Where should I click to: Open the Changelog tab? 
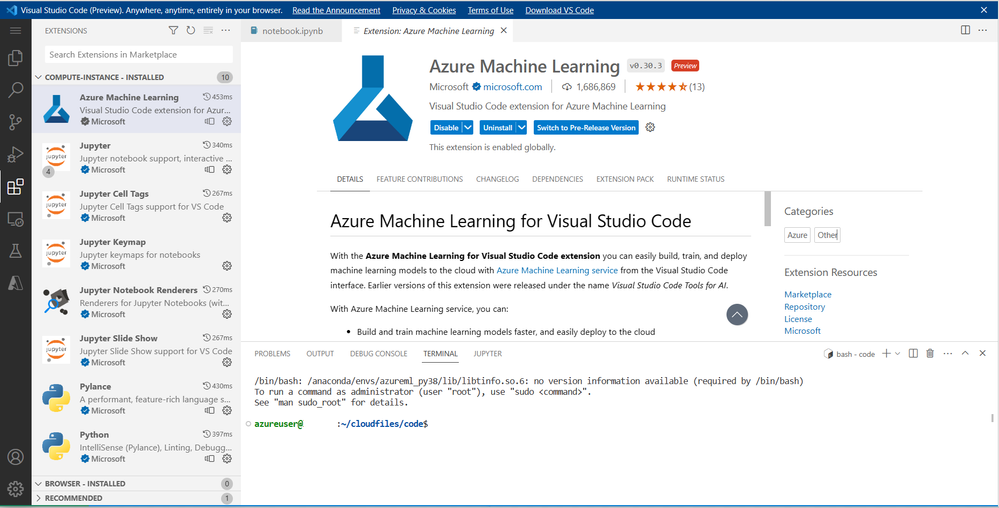[x=498, y=179]
